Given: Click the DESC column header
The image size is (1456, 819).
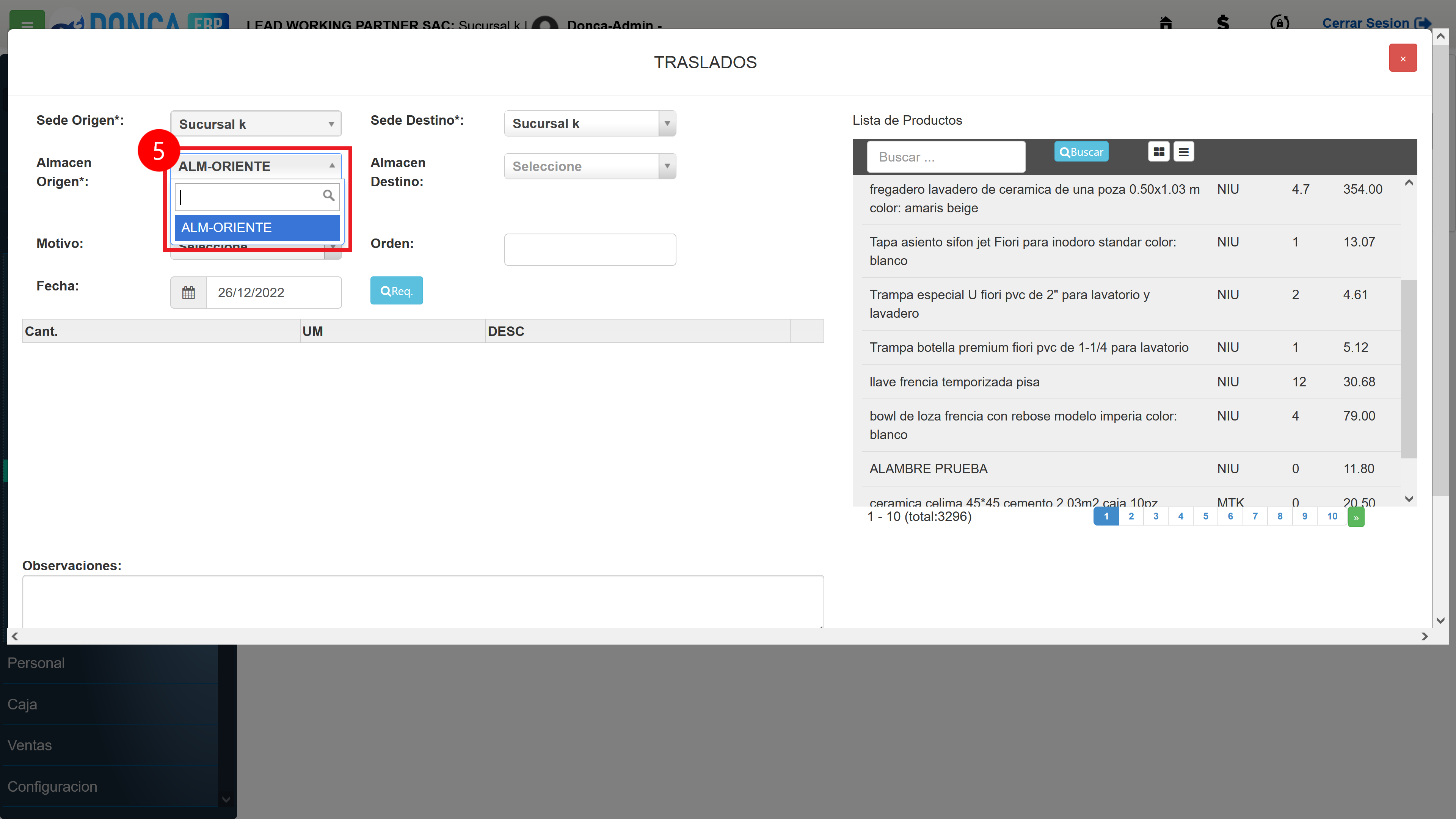Looking at the screenshot, I should click(637, 331).
